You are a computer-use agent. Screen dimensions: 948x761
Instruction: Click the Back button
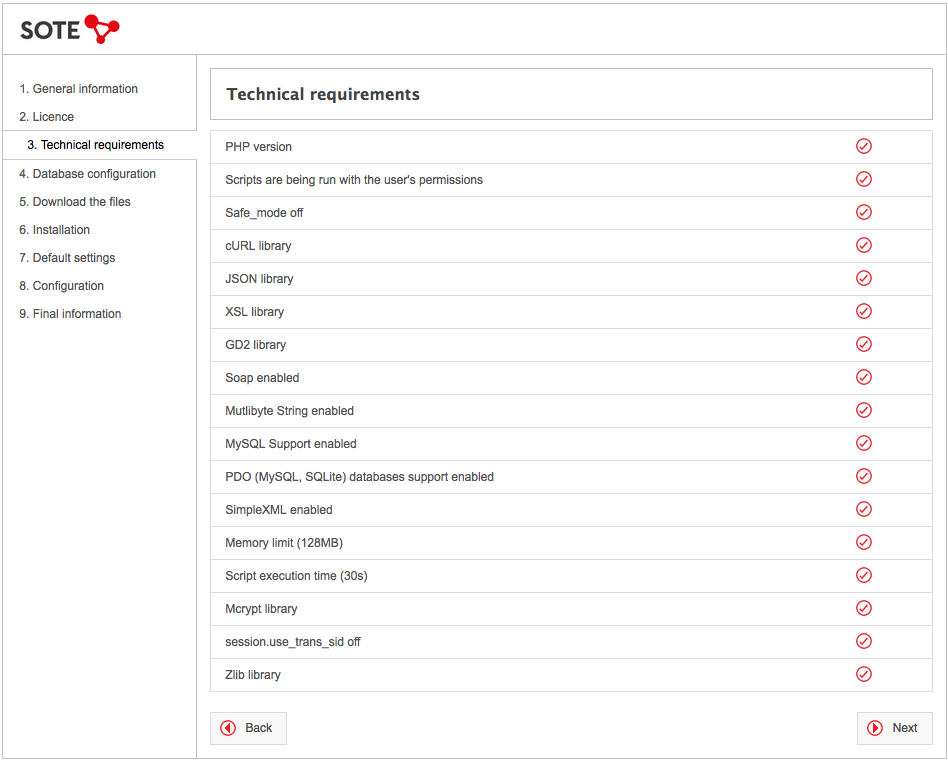(248, 728)
